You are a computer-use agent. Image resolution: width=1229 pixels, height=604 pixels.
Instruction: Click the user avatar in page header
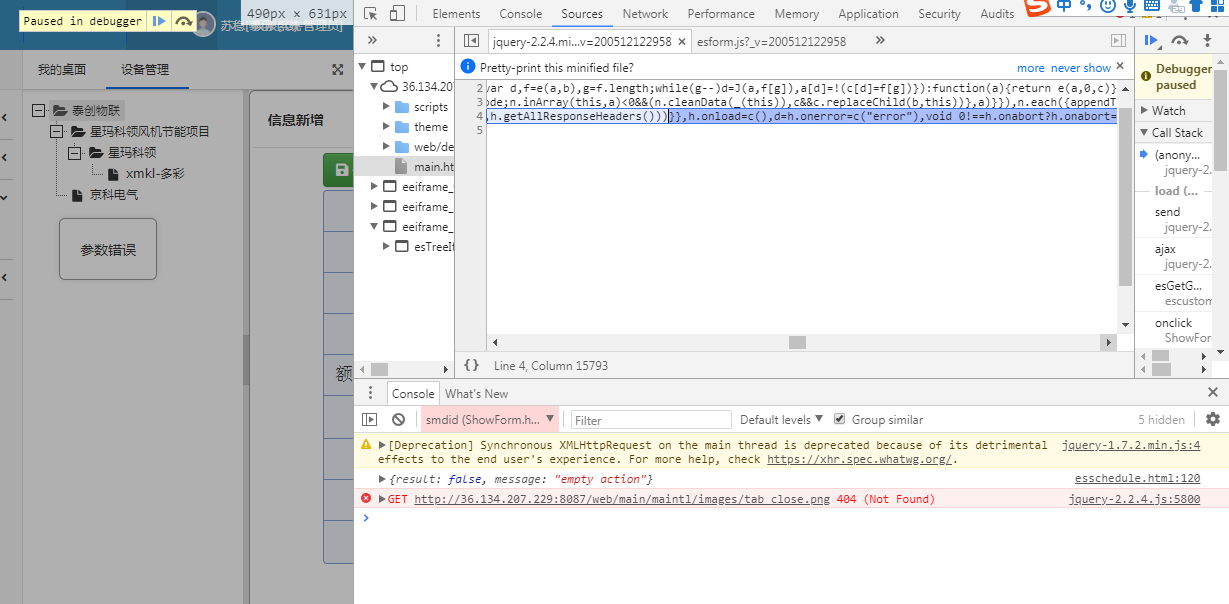point(204,24)
